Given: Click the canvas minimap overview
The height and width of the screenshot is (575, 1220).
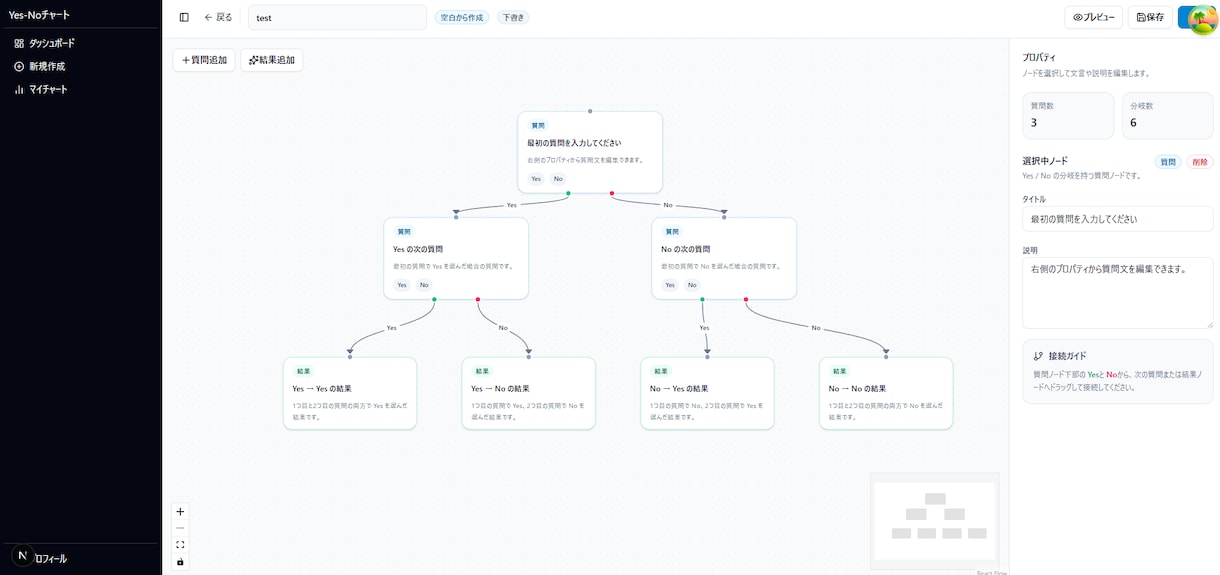Looking at the screenshot, I should click(934, 521).
